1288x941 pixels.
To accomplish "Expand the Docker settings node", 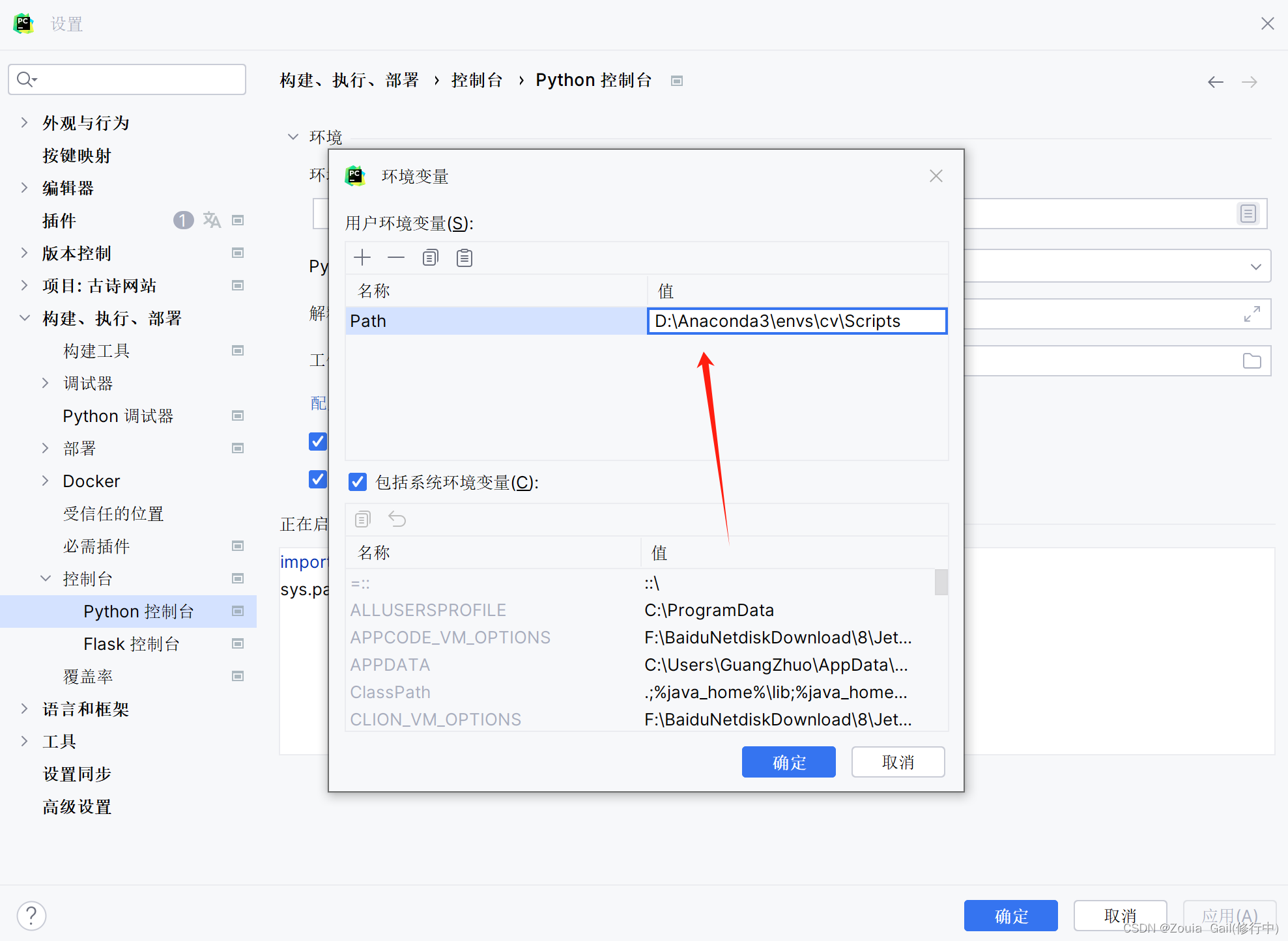I will point(46,481).
